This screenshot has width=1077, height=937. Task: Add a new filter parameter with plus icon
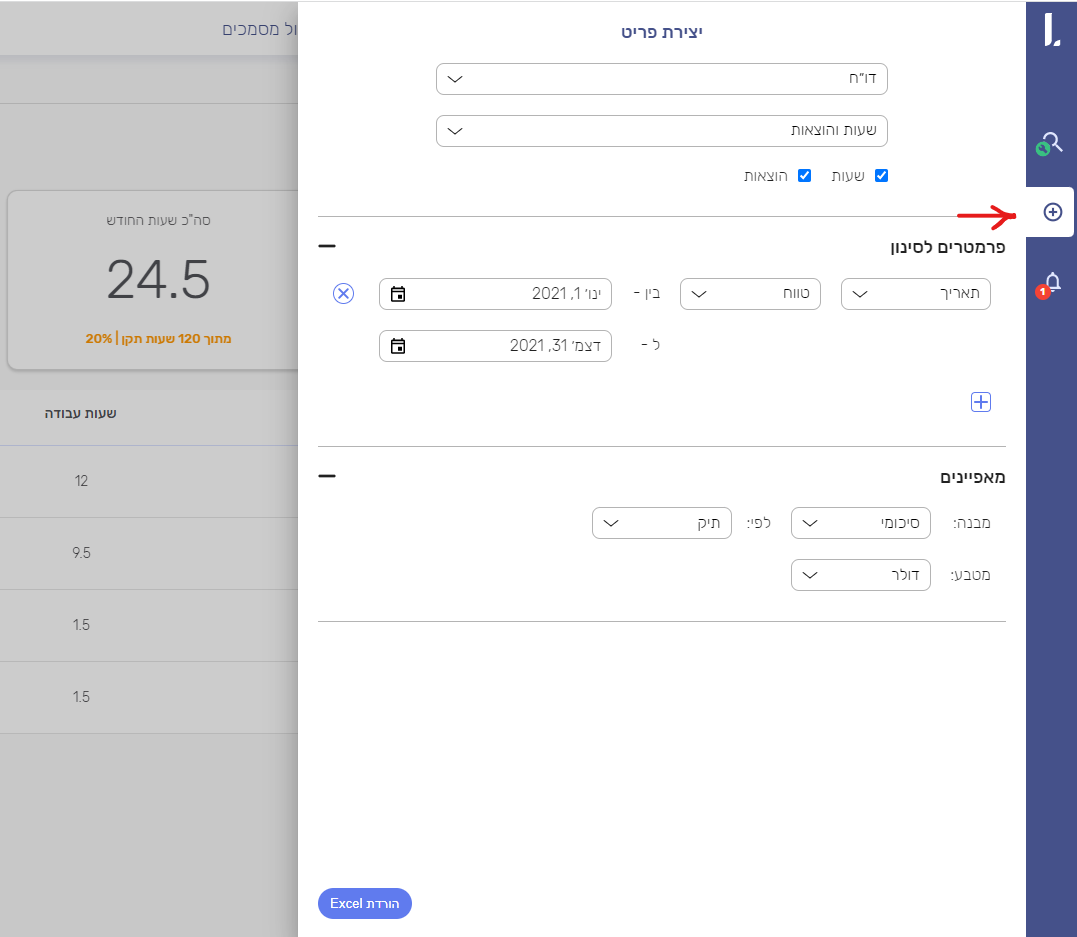[981, 402]
